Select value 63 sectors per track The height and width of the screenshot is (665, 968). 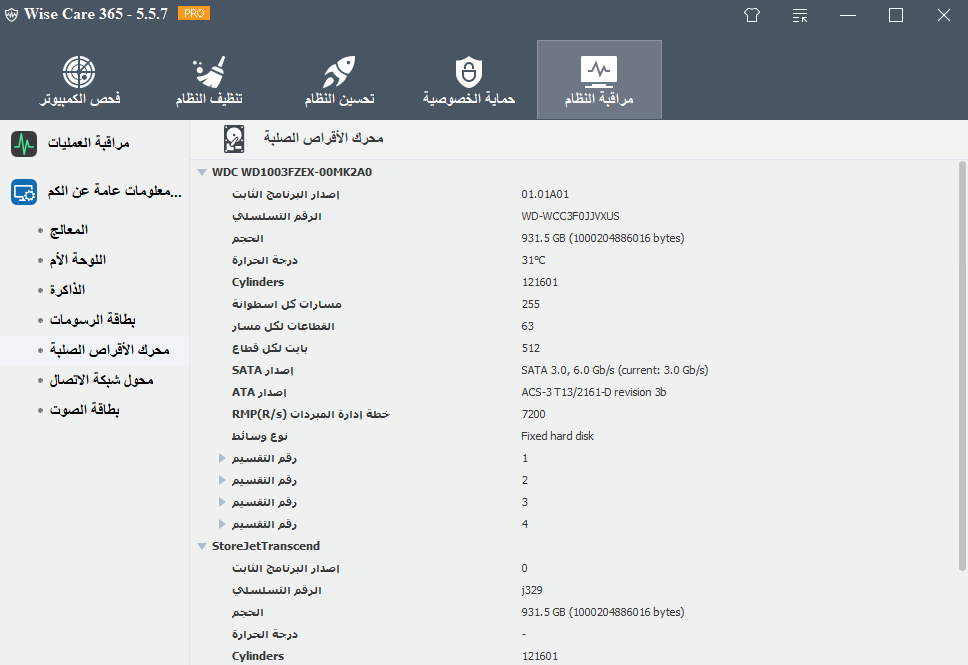point(527,326)
